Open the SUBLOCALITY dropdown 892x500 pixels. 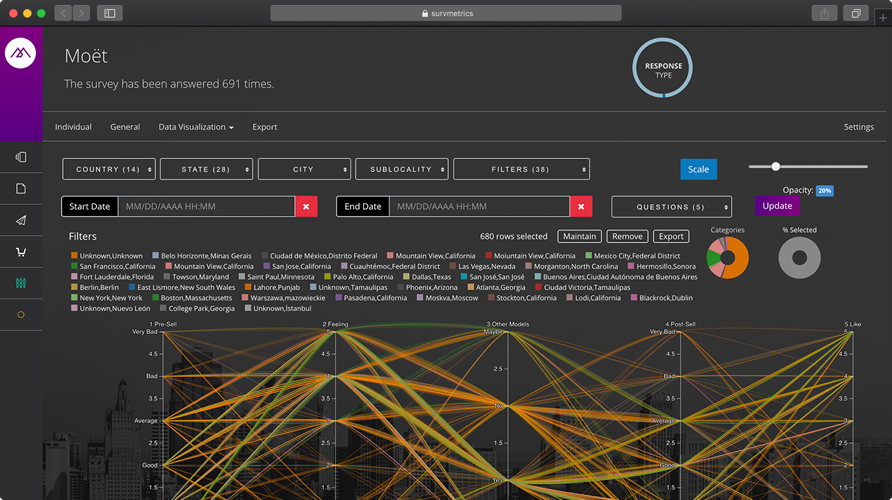click(x=402, y=169)
